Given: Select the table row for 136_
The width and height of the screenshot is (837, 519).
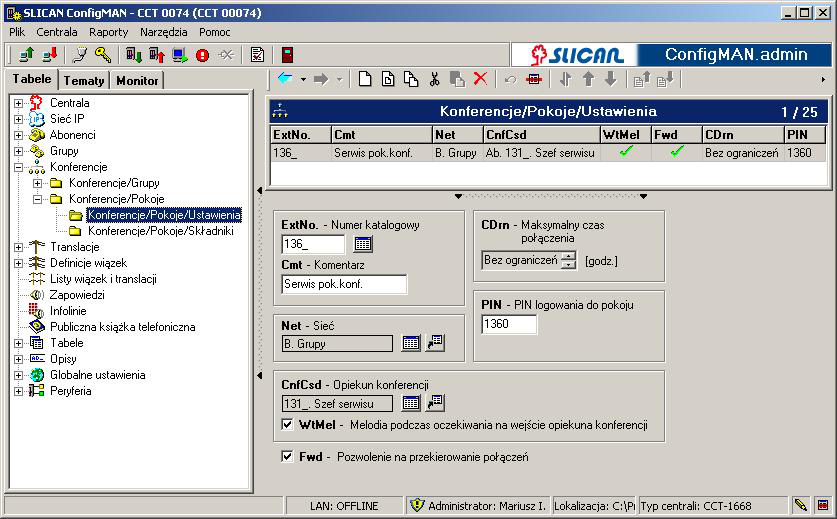Looking at the screenshot, I should (548, 153).
